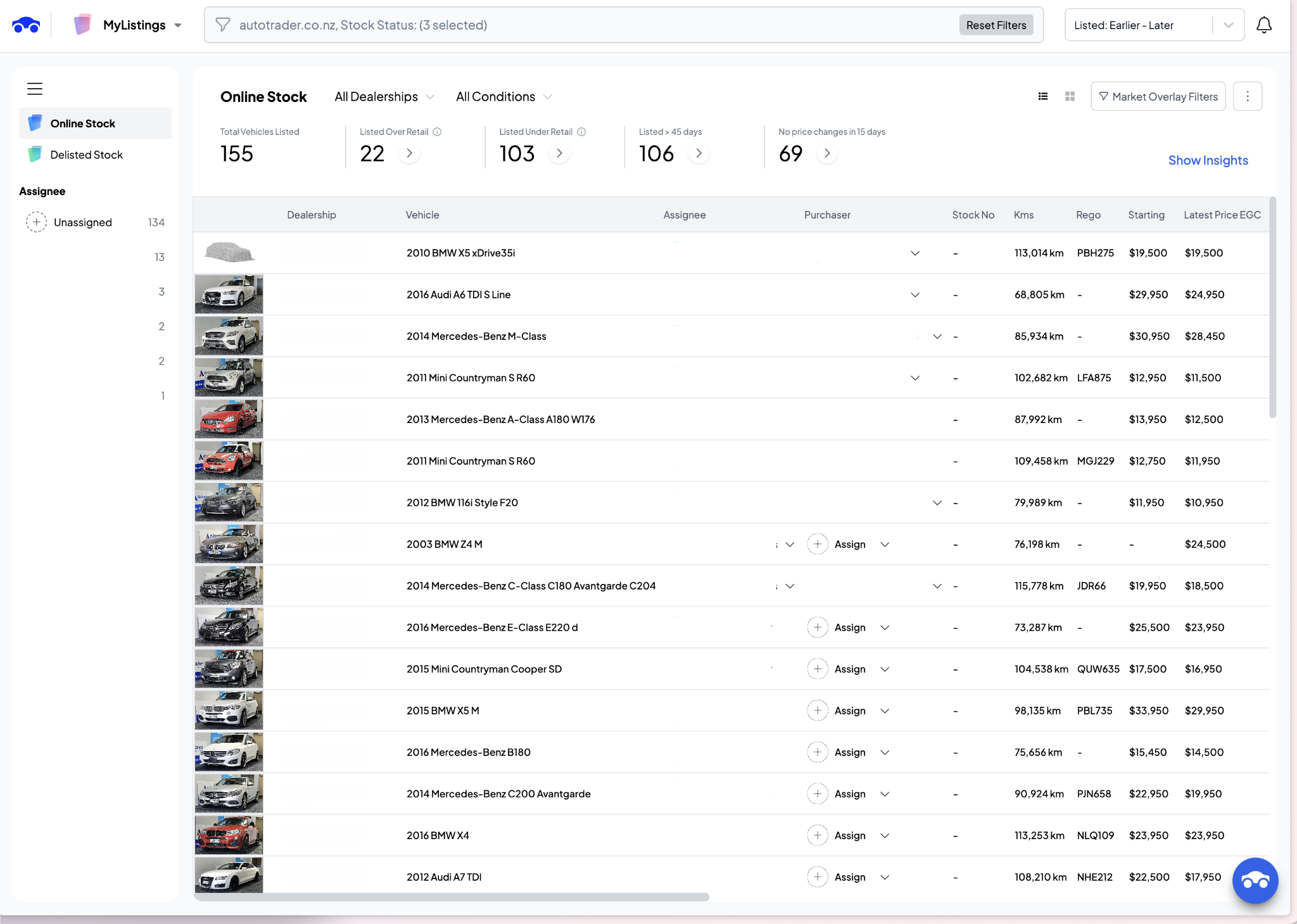The width and height of the screenshot is (1297, 924).
Task: Open placeholder thumbnail of 2010 BMW X5
Action: click(x=229, y=253)
